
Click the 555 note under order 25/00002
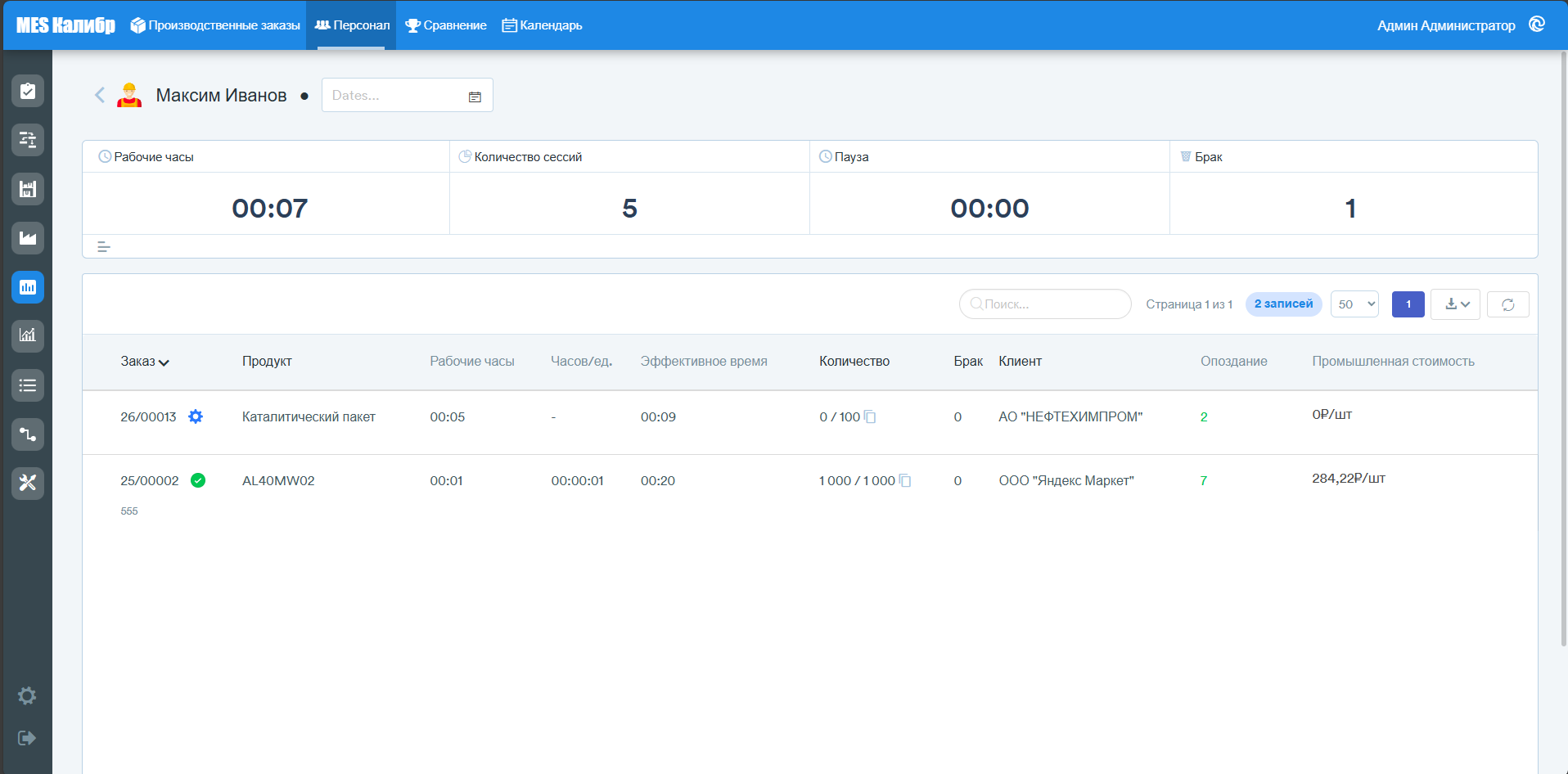pyautogui.click(x=129, y=511)
